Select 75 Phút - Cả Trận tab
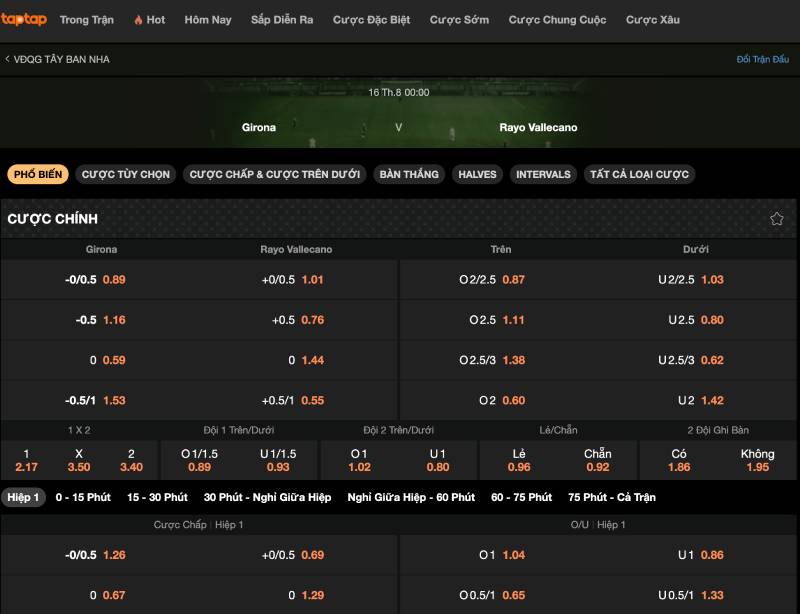 [612, 497]
